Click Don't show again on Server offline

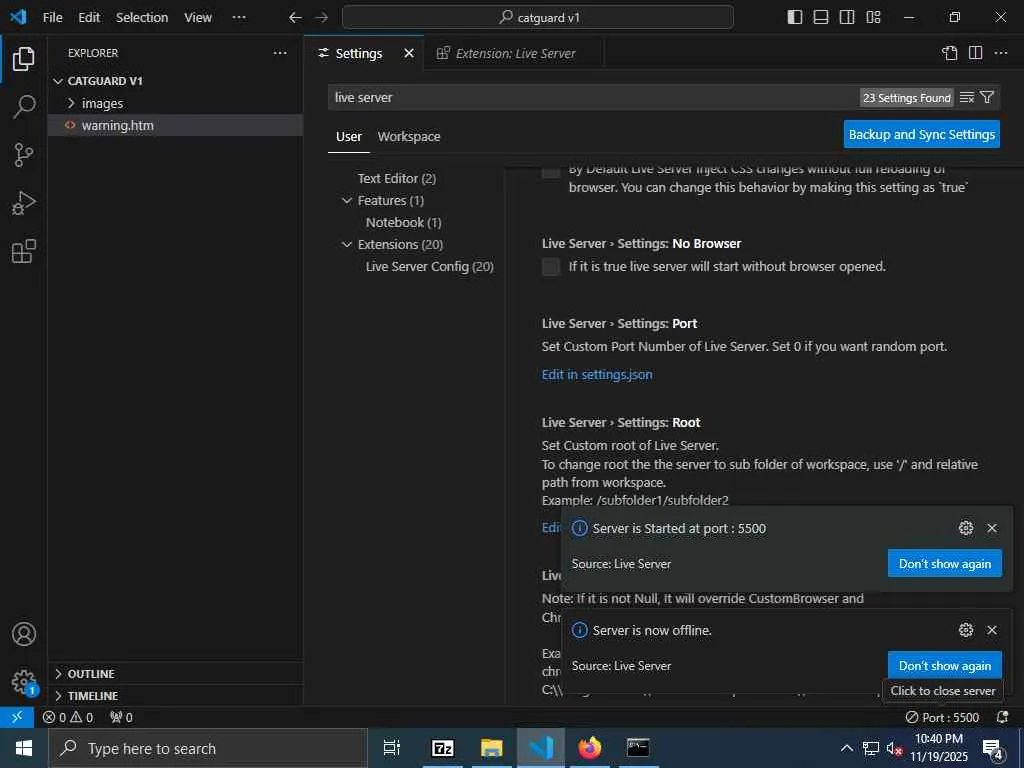pos(944,665)
